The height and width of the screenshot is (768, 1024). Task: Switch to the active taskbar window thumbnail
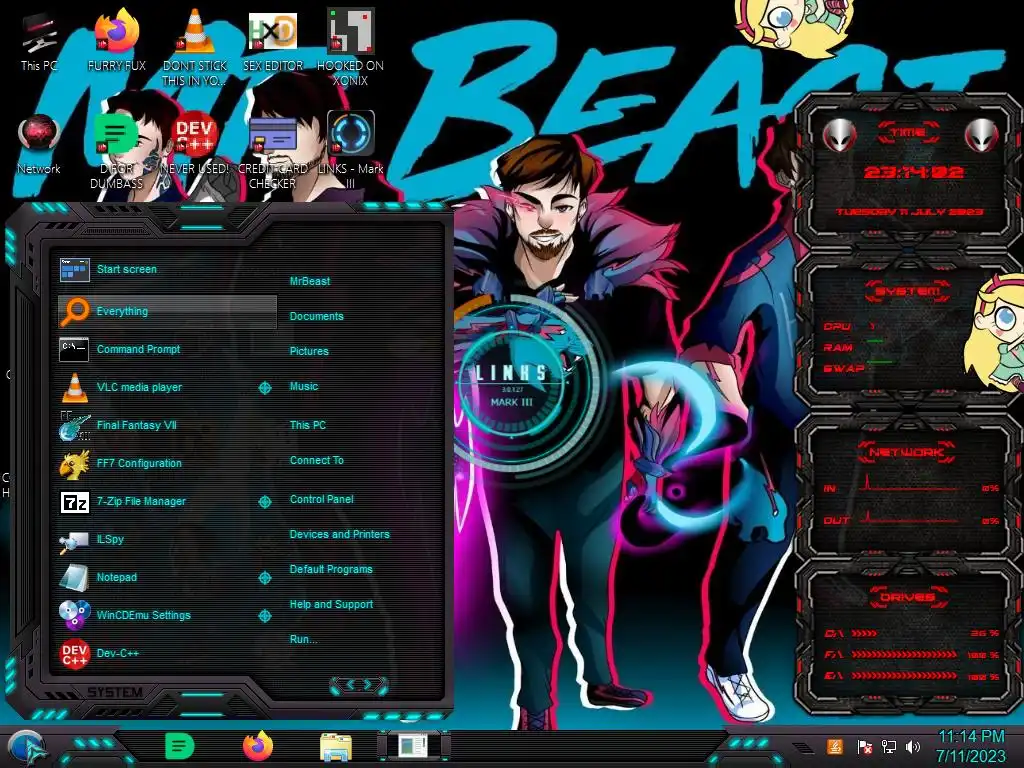click(x=413, y=746)
